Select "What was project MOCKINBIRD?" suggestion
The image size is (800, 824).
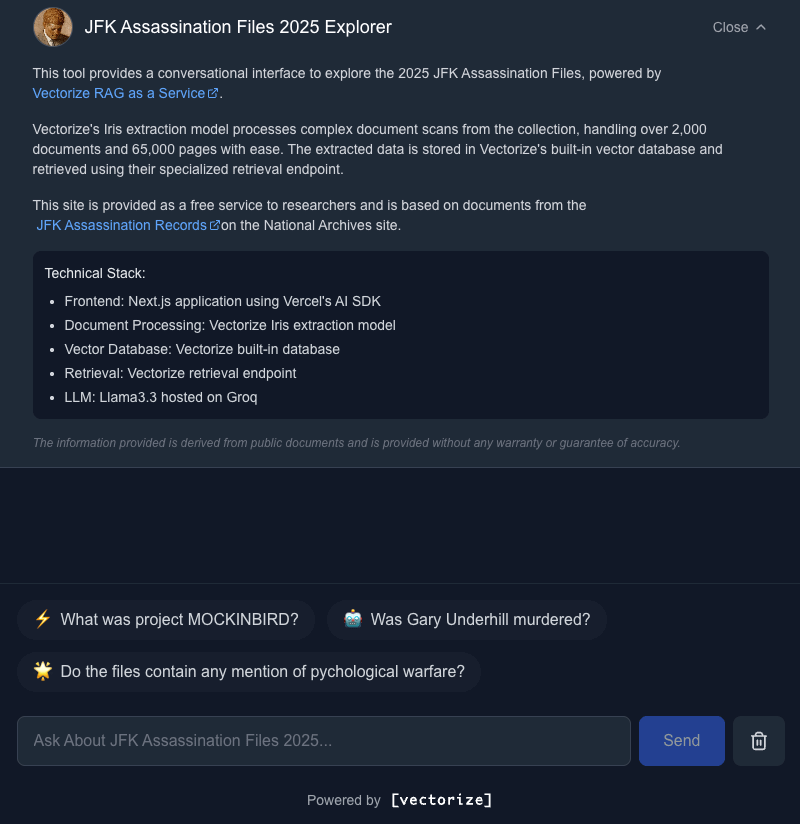[x=179, y=619]
